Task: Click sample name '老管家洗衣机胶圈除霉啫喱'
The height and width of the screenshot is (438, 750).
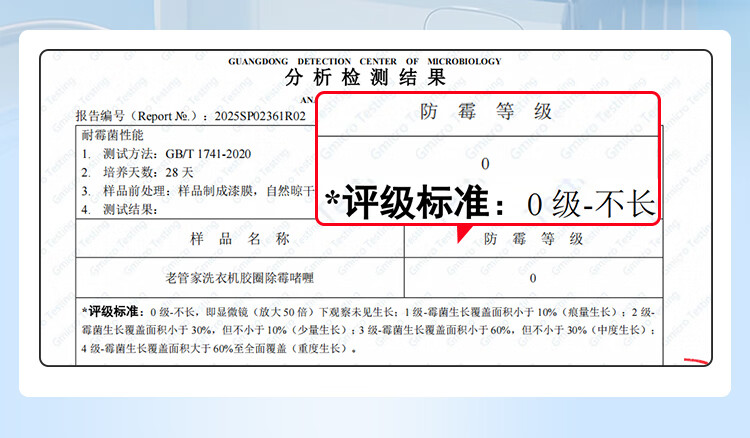Action: tap(239, 278)
